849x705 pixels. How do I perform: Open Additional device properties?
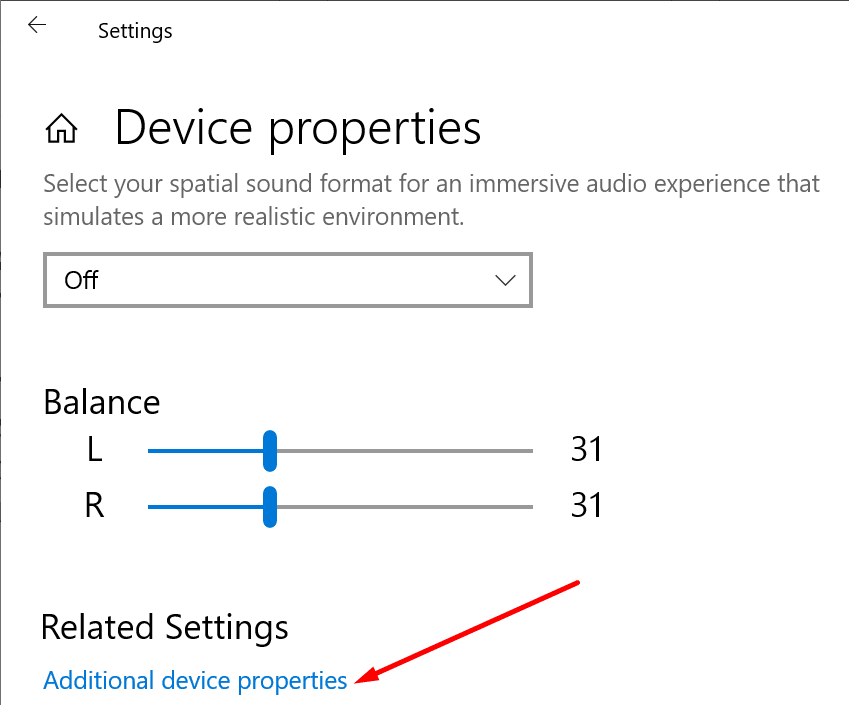coord(194,680)
